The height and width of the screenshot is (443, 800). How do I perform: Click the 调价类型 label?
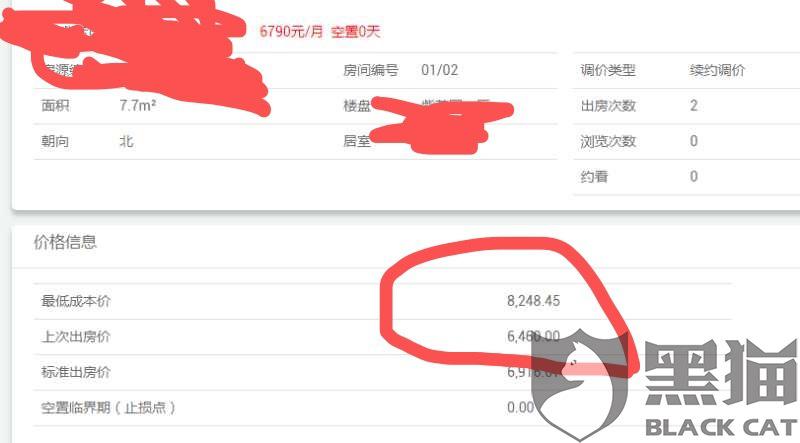point(608,70)
